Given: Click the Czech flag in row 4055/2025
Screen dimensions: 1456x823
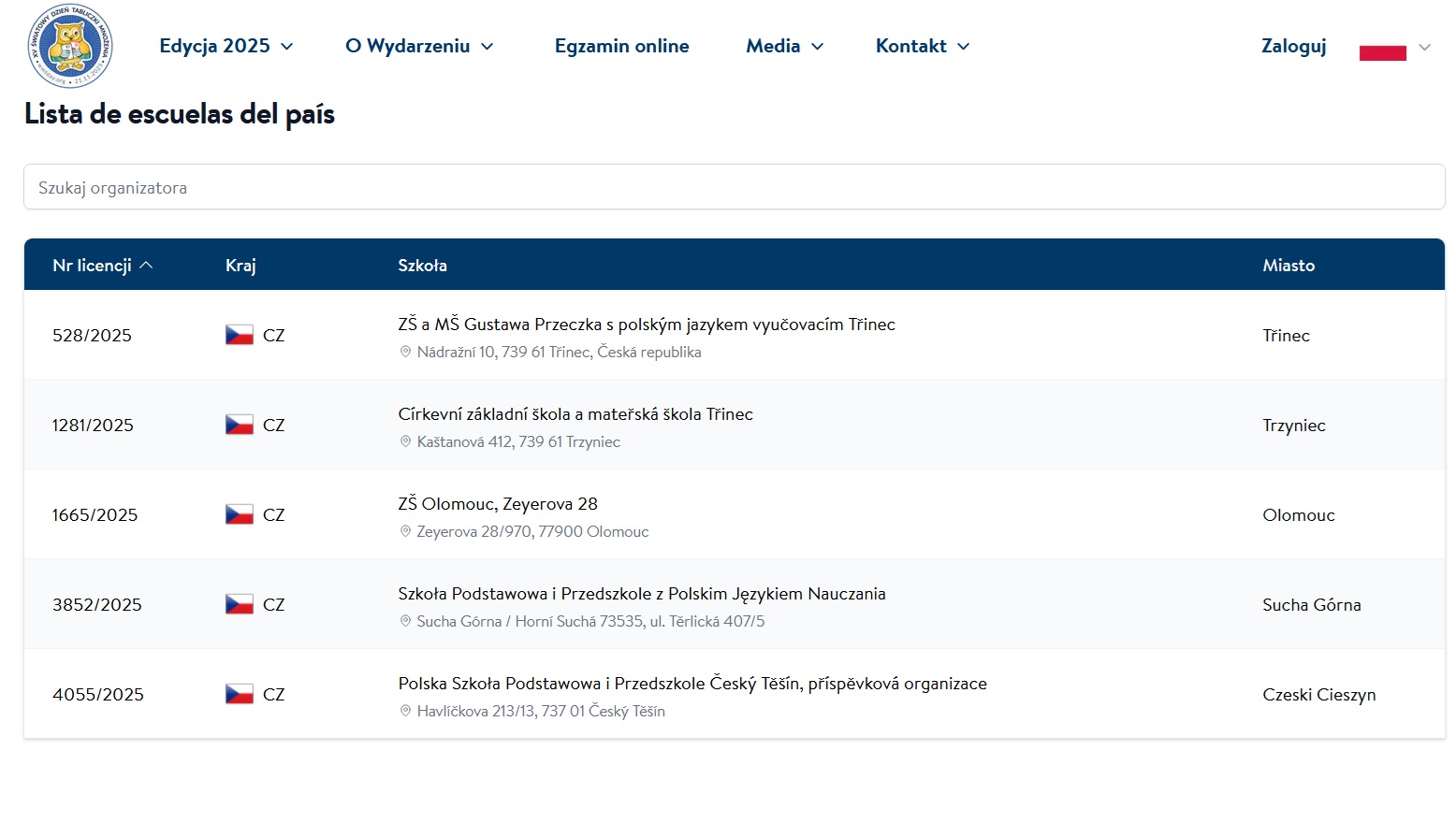Looking at the screenshot, I should (x=240, y=694).
